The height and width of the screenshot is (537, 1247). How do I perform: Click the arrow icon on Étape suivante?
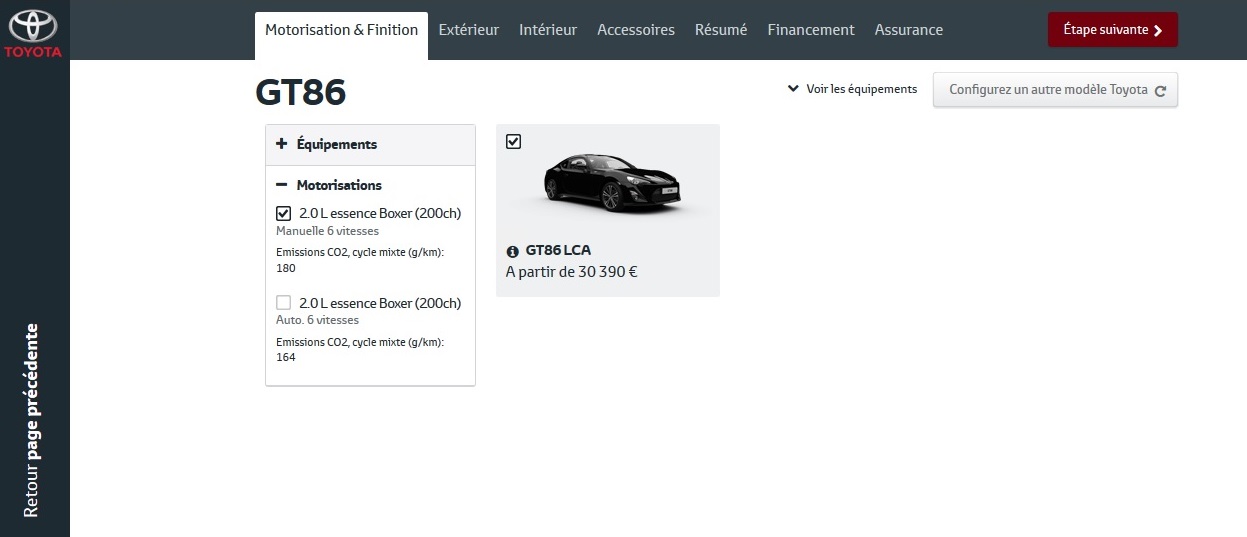[1158, 30]
